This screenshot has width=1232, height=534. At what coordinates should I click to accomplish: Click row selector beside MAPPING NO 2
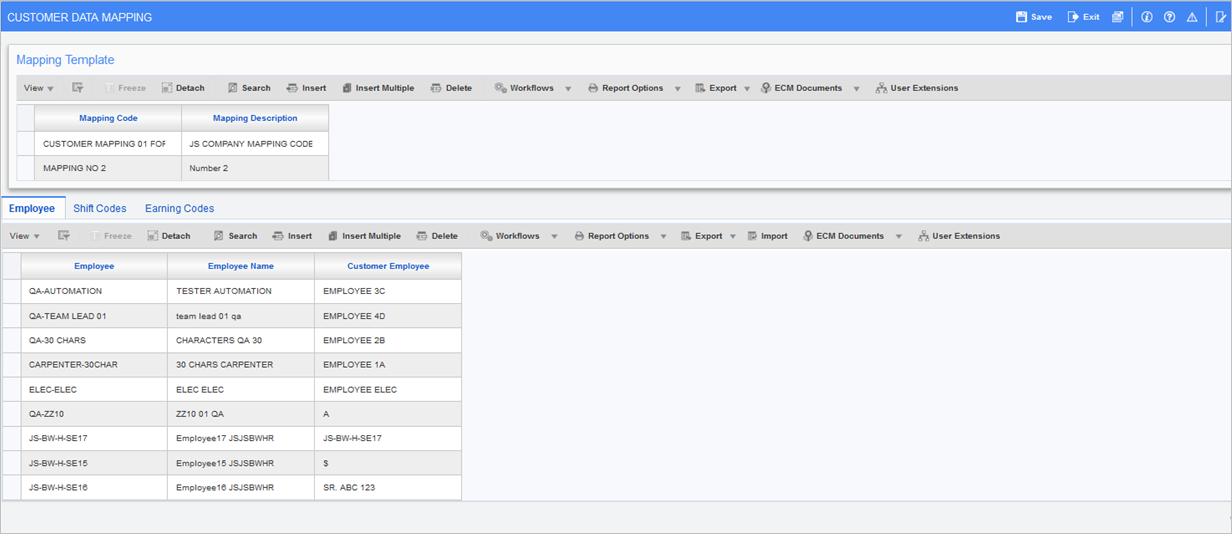(26, 168)
